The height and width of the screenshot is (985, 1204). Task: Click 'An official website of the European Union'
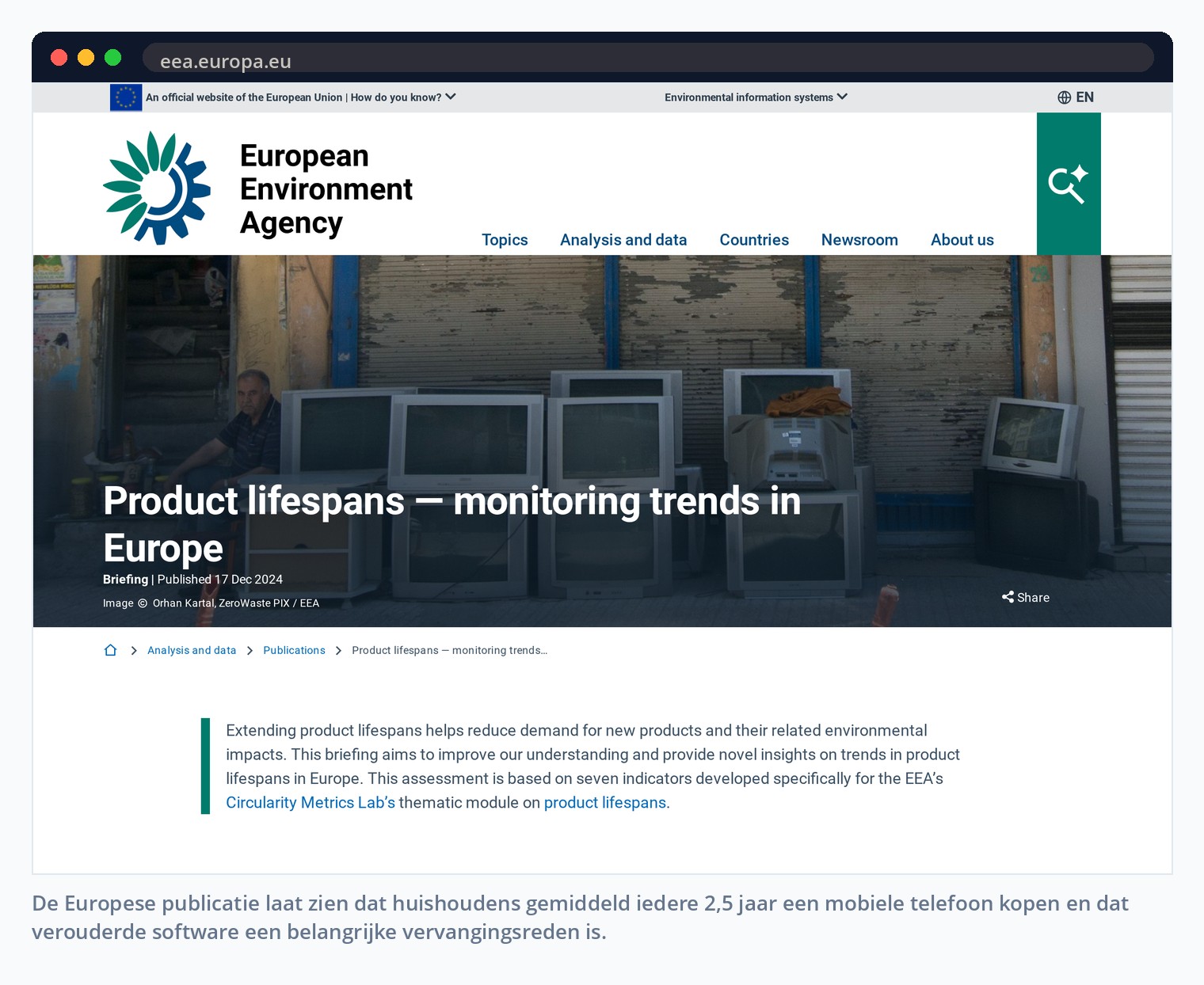[x=244, y=97]
